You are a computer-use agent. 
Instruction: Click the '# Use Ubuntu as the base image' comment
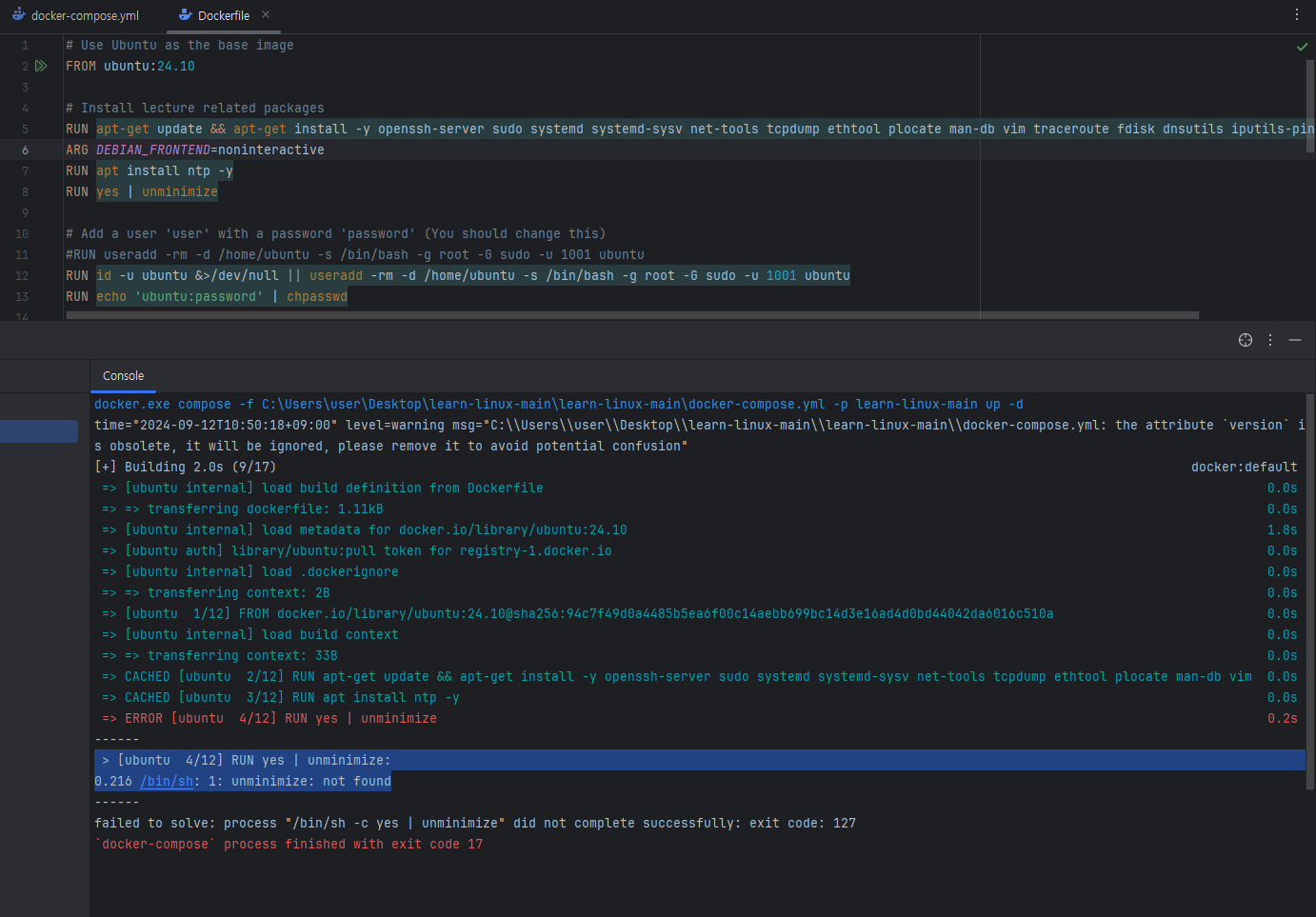tap(180, 45)
